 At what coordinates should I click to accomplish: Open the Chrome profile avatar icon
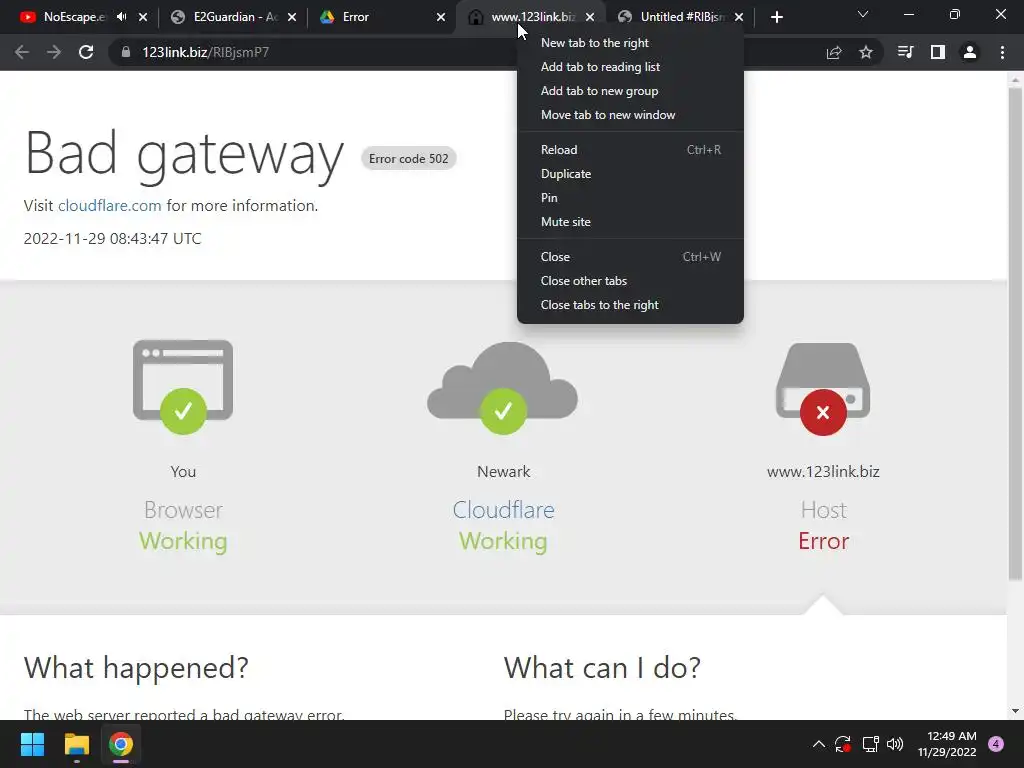(970, 52)
